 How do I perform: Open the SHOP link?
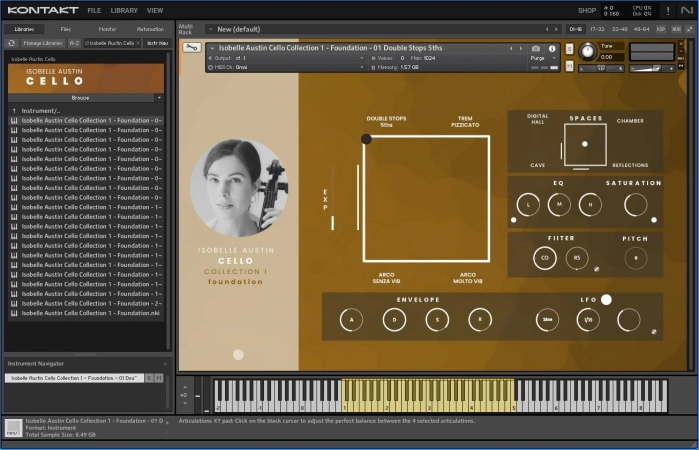point(587,10)
